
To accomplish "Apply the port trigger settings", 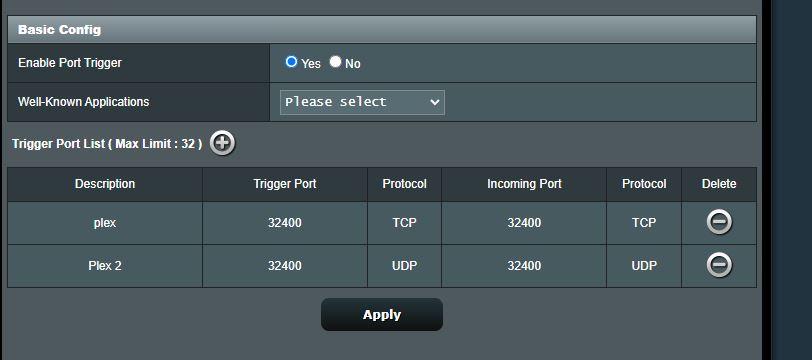I will 382,314.
